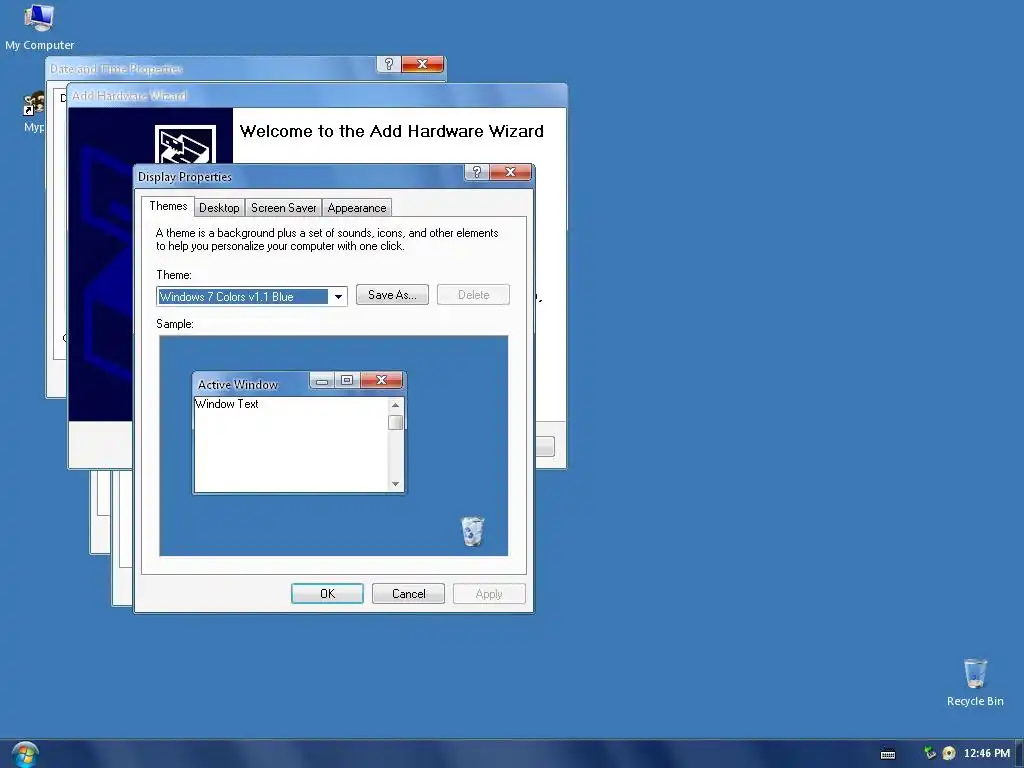Switch to the Screen Saver tab
This screenshot has width=1024, height=768.
[283, 208]
